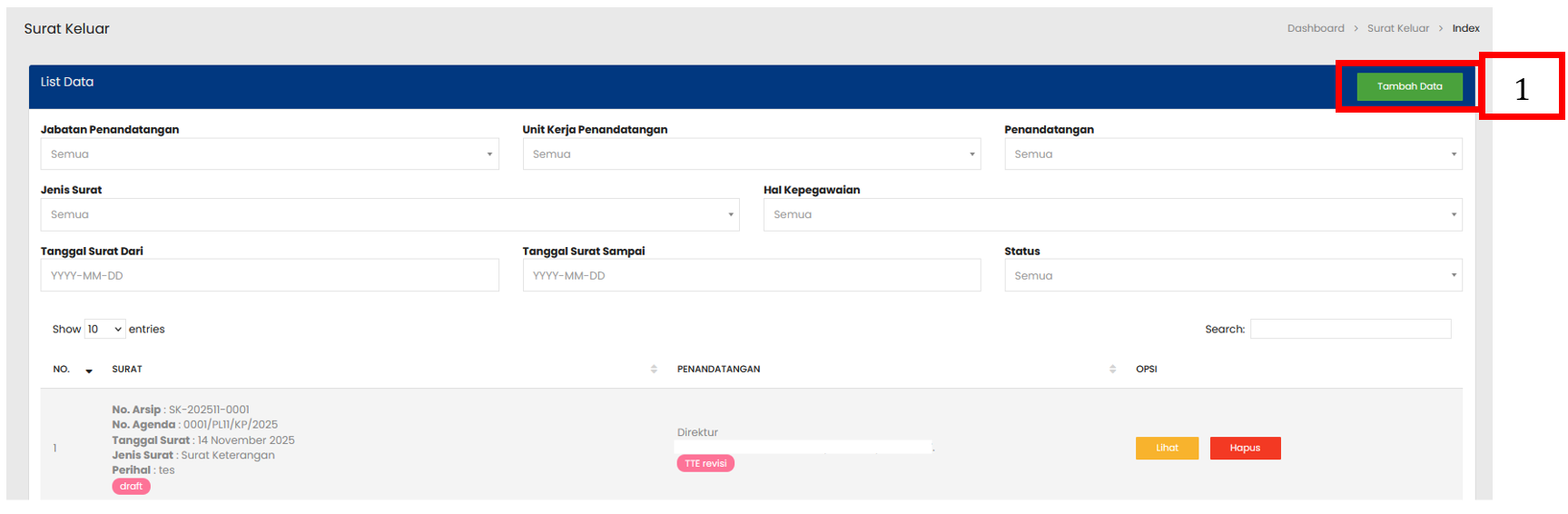Click the pink draft status badge
Screen dimensions: 1568x514
(132, 487)
